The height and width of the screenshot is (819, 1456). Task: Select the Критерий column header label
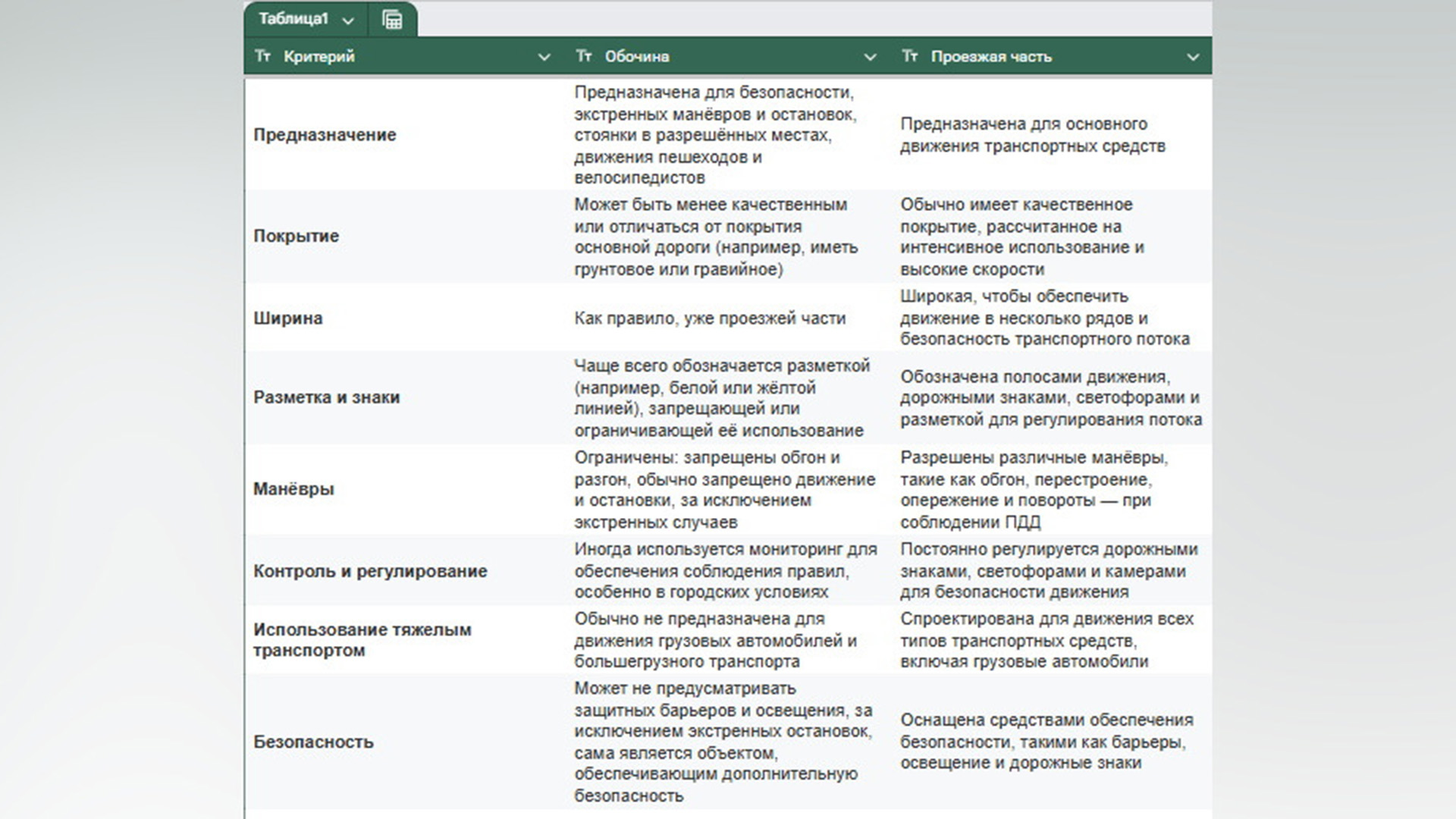point(318,57)
